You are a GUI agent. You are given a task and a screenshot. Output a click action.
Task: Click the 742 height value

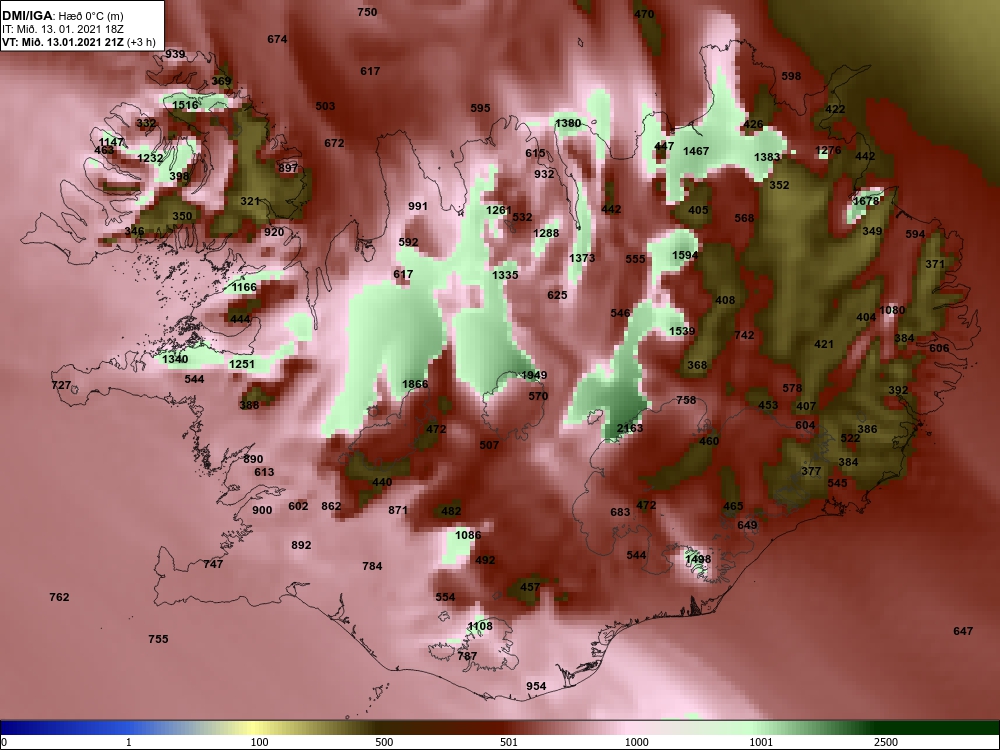coord(744,335)
